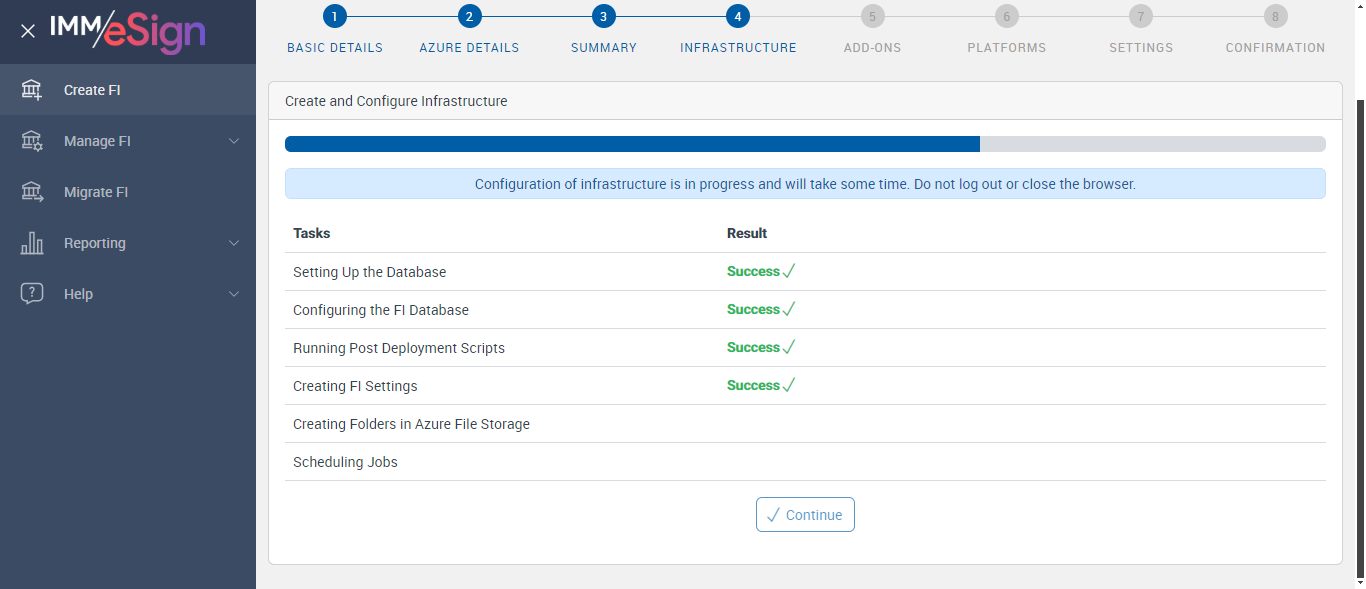
Task: Click the SETTINGS step label
Action: tap(1141, 48)
